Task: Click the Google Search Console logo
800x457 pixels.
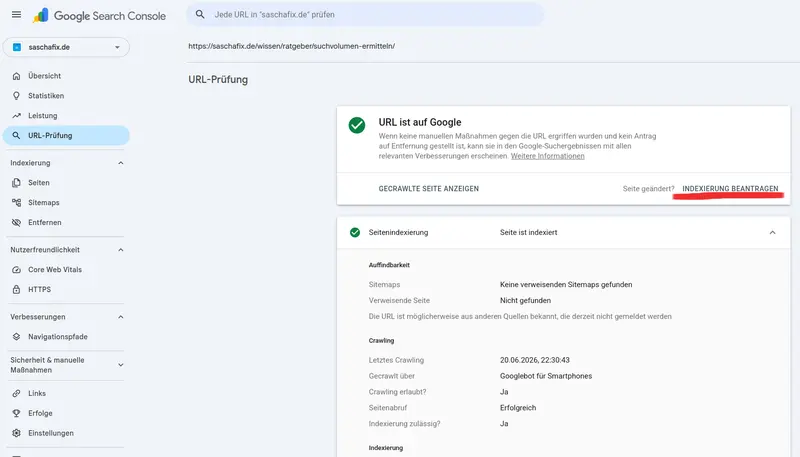Action: pyautogui.click(x=99, y=16)
